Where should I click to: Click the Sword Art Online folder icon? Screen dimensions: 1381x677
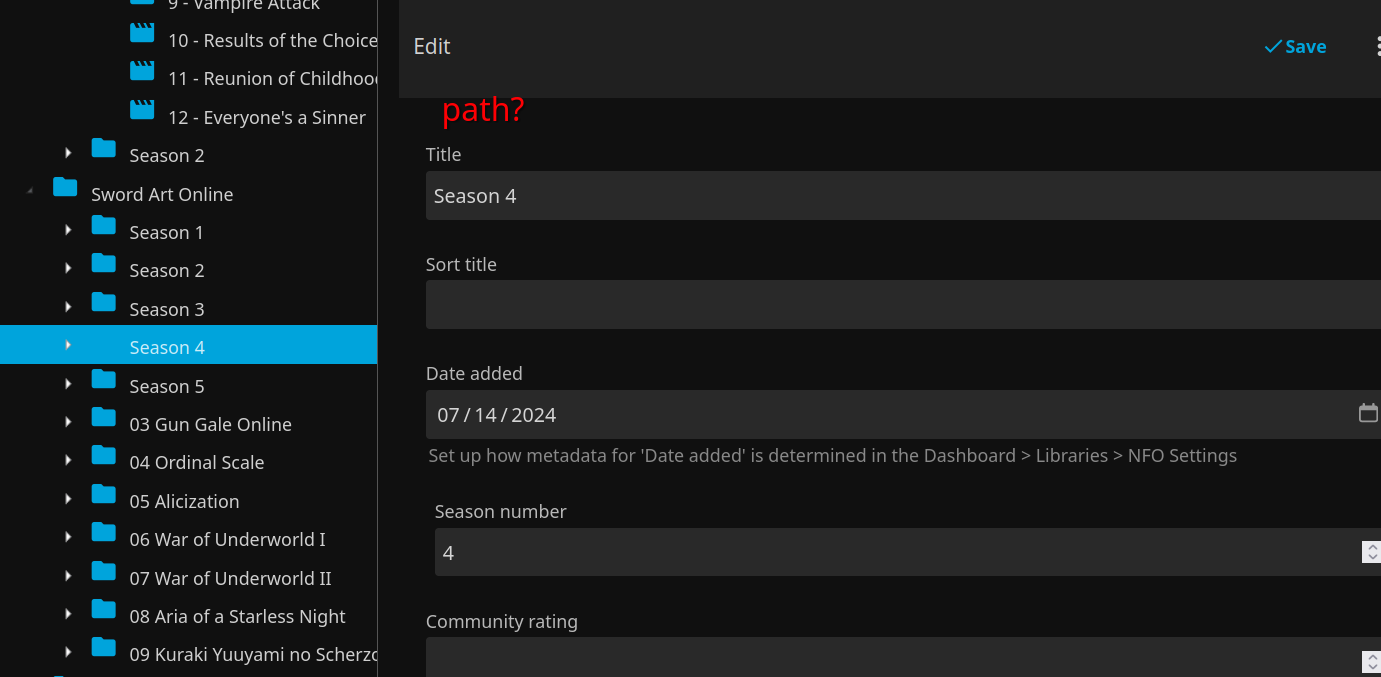(65, 187)
